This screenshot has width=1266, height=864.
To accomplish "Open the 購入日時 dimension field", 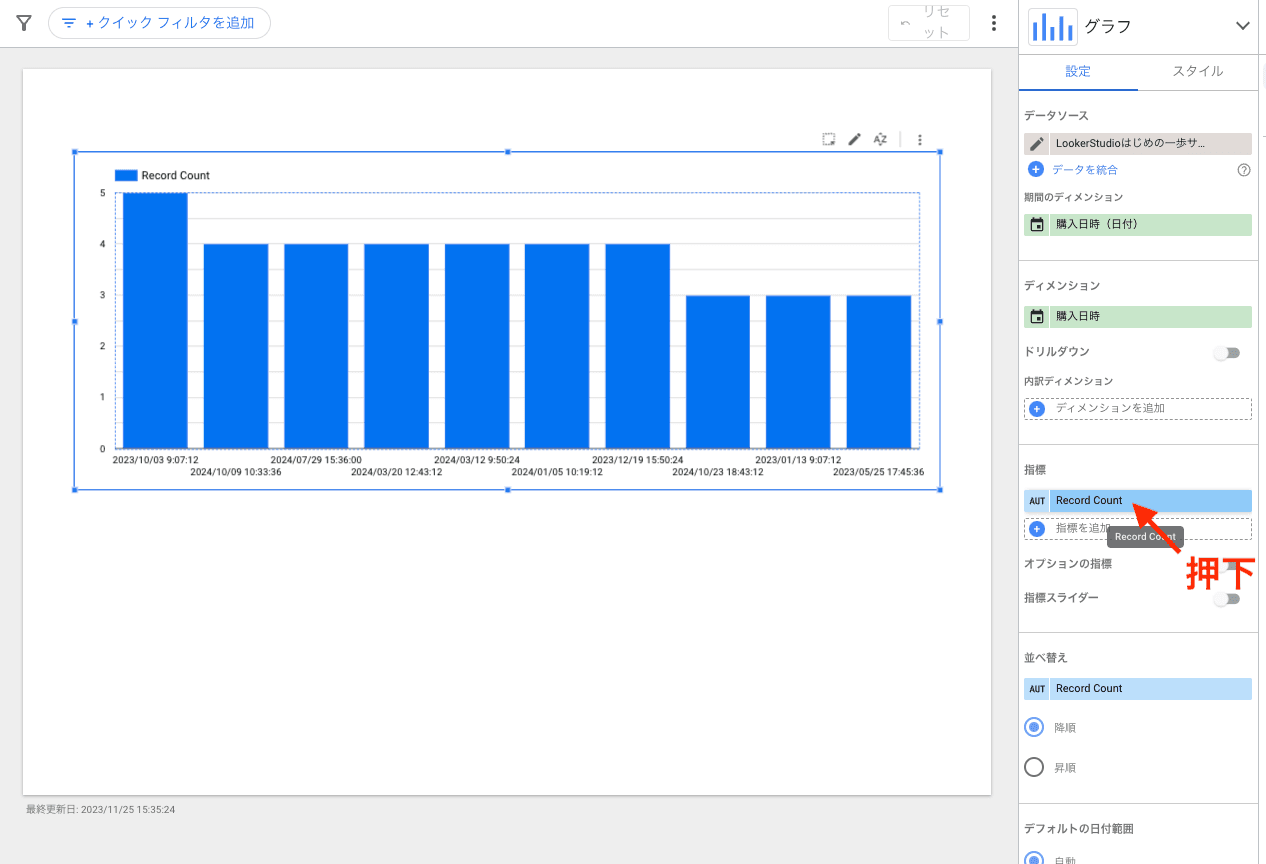I will point(1138,317).
